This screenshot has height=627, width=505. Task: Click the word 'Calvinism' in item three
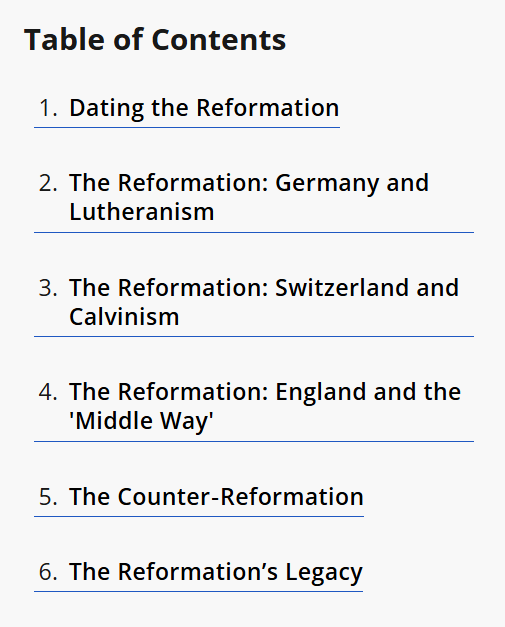124,316
